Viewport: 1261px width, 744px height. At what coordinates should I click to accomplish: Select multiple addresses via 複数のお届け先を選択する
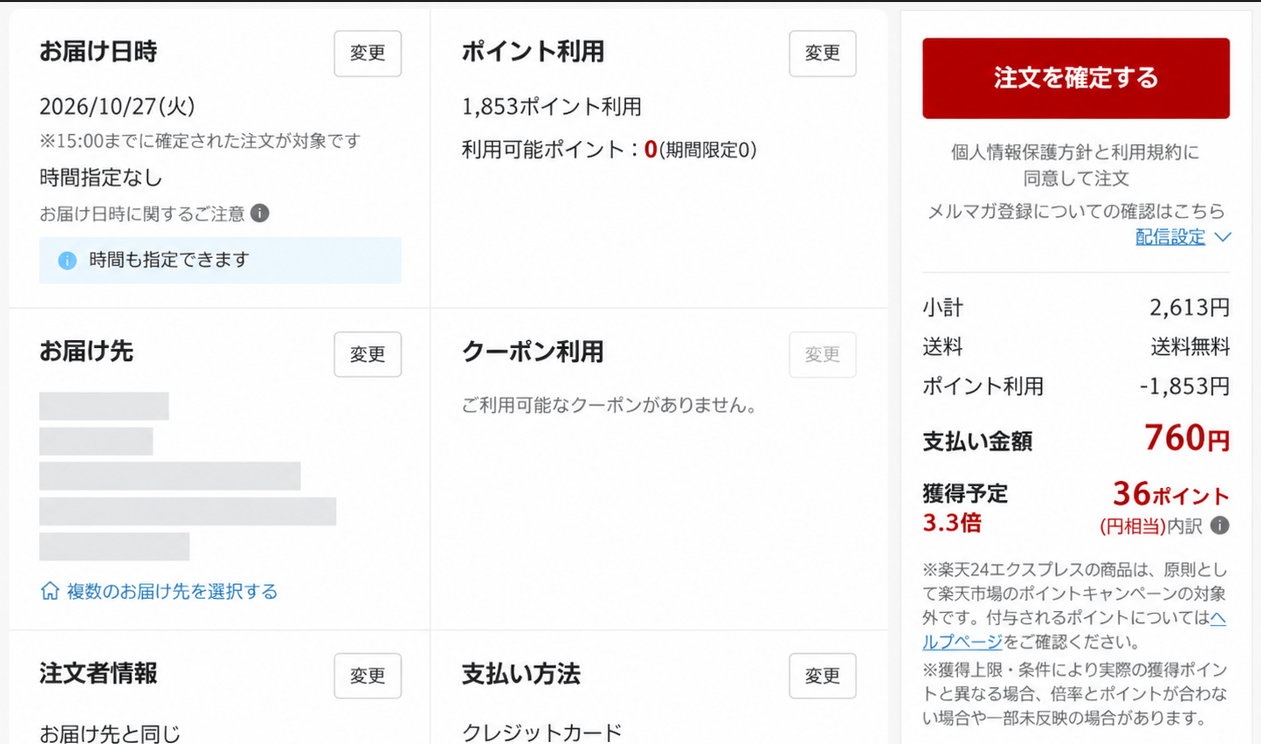(172, 591)
